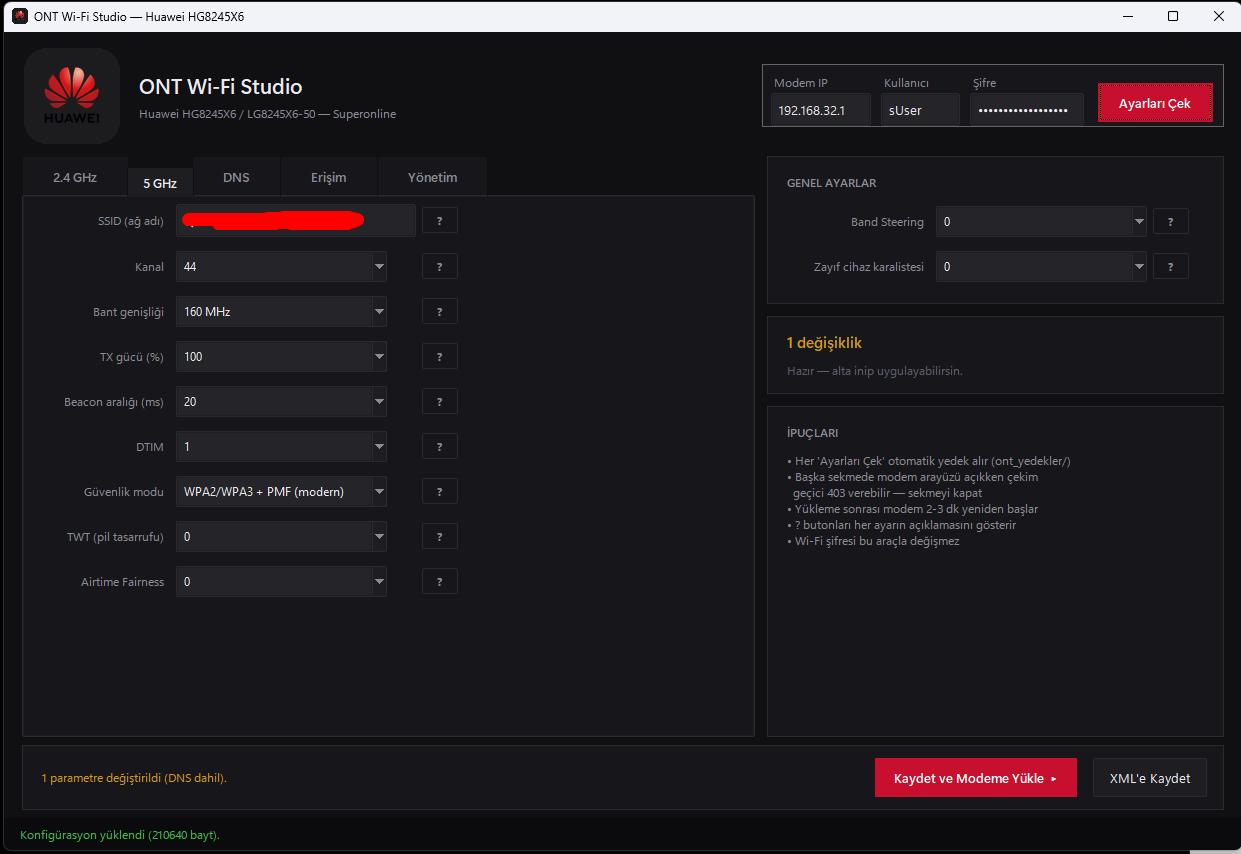Open the Yönetim tab

click(x=432, y=177)
